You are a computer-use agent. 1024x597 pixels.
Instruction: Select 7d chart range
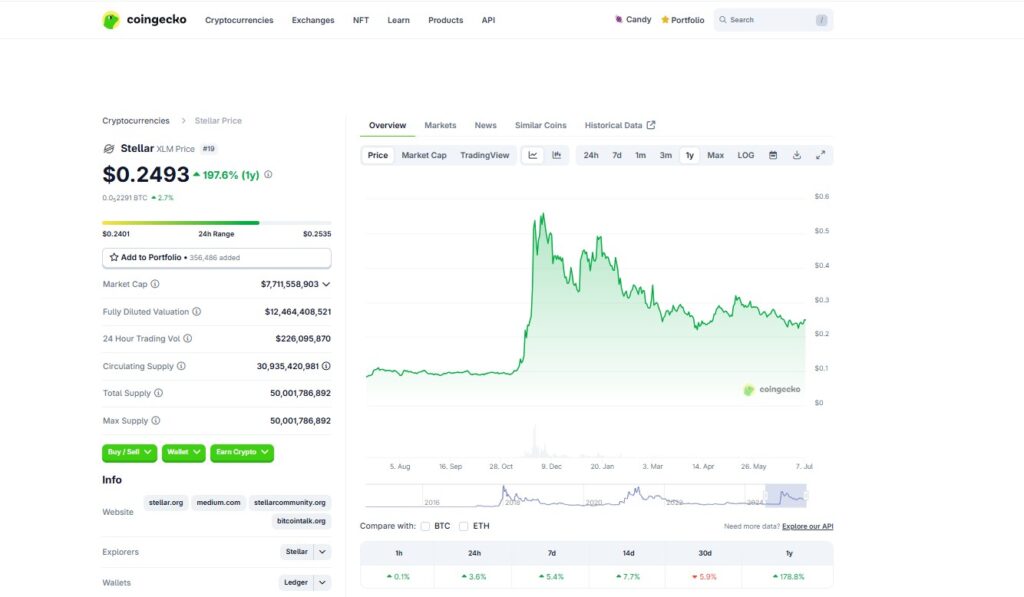coord(616,155)
